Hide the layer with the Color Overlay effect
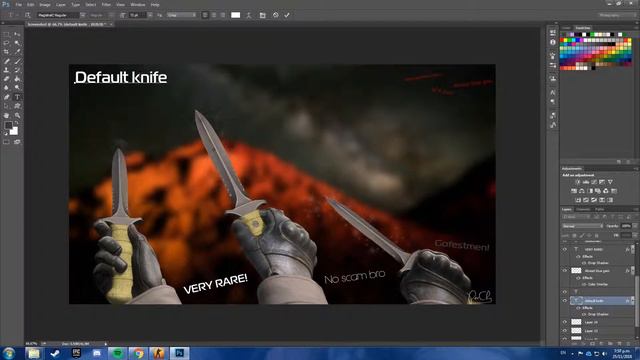 [x=565, y=271]
